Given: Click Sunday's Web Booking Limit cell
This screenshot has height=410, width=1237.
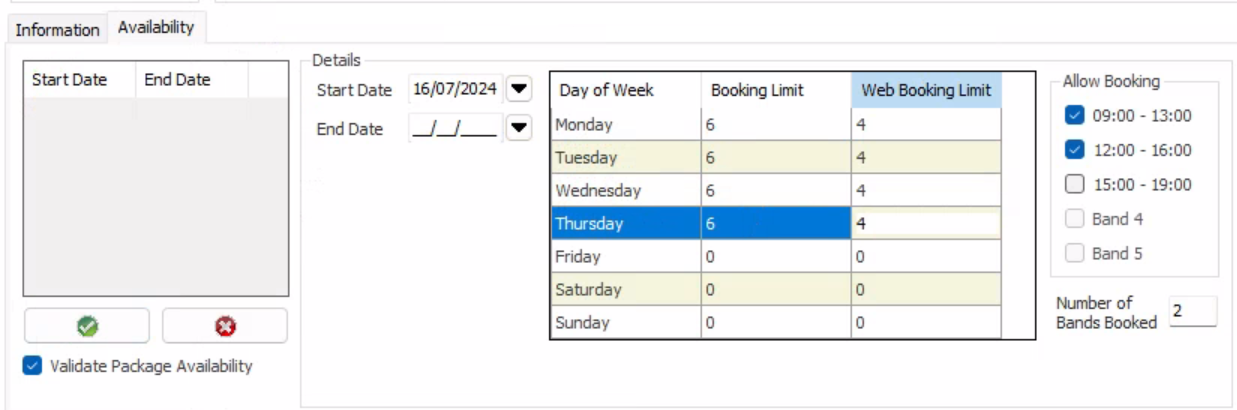Looking at the screenshot, I should (x=926, y=323).
